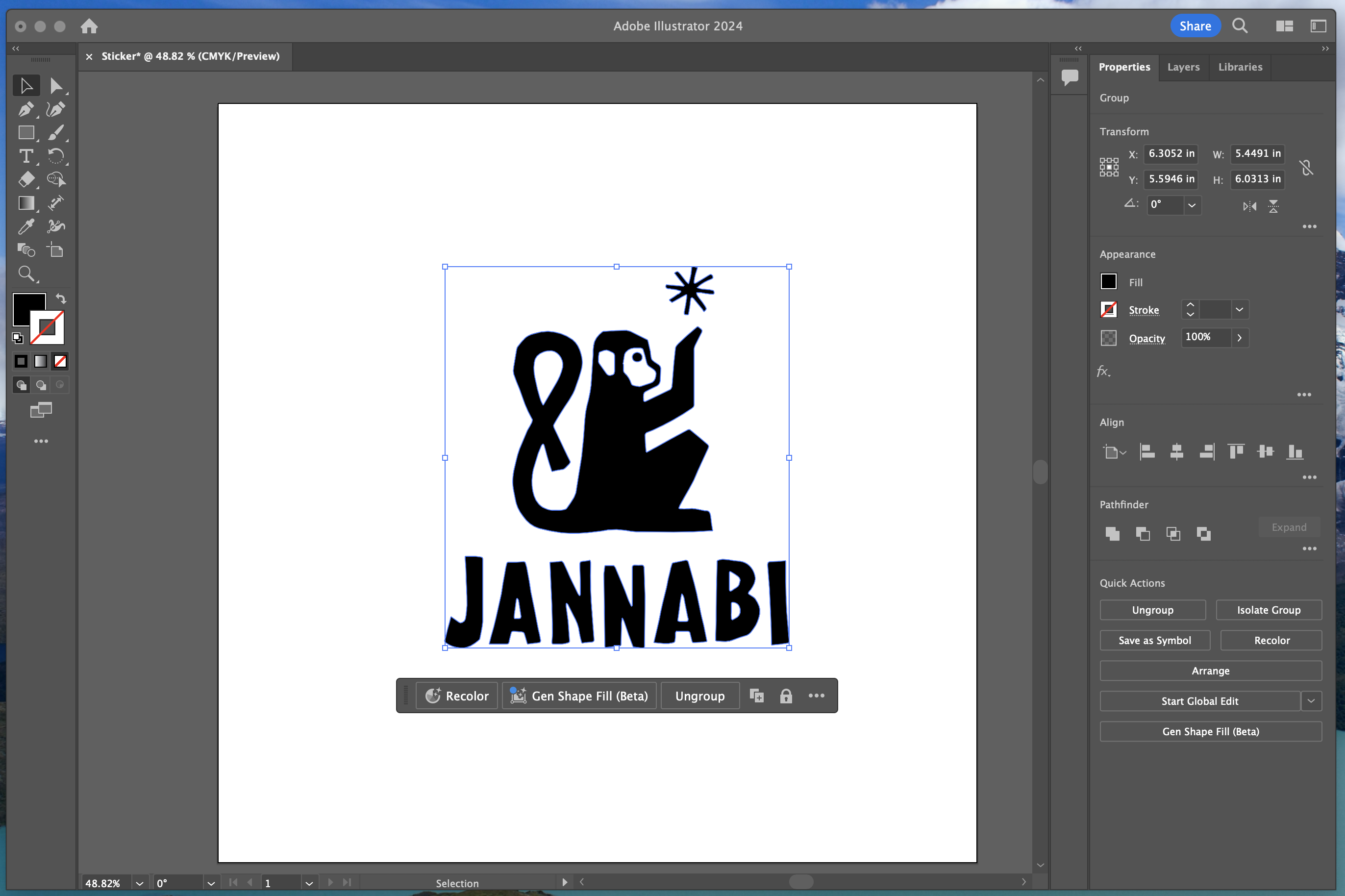Switch to Properties tab
Viewport: 1345px width, 896px height.
pyautogui.click(x=1124, y=67)
